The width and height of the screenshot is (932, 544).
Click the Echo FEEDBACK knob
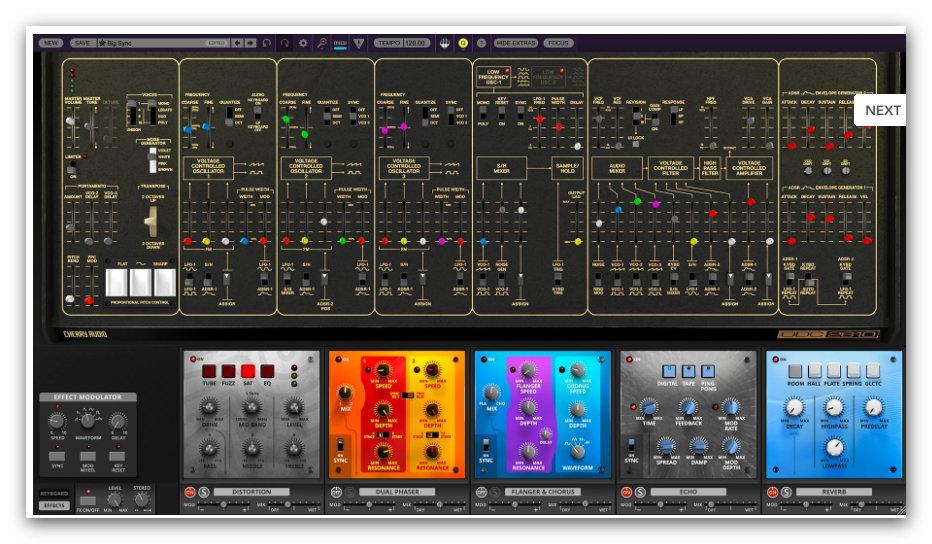(x=688, y=407)
